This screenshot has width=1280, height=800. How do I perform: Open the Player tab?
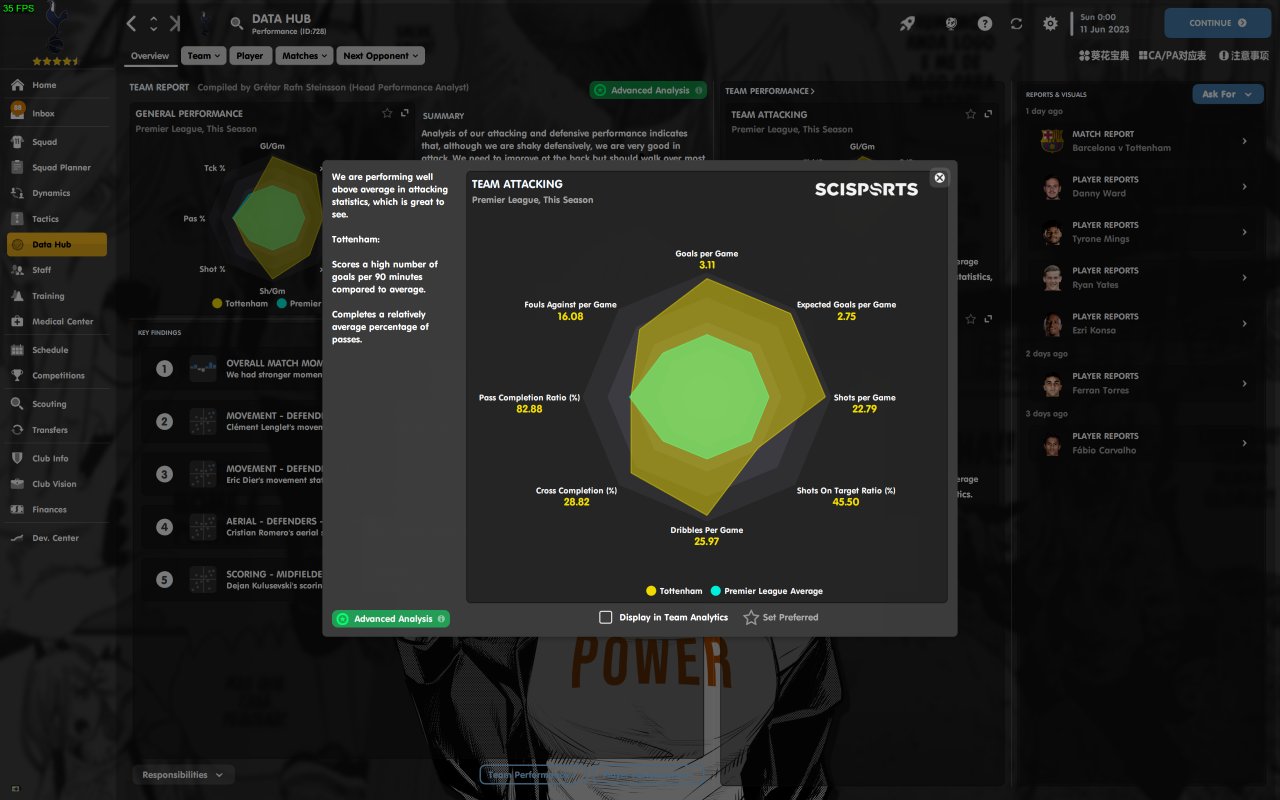250,56
